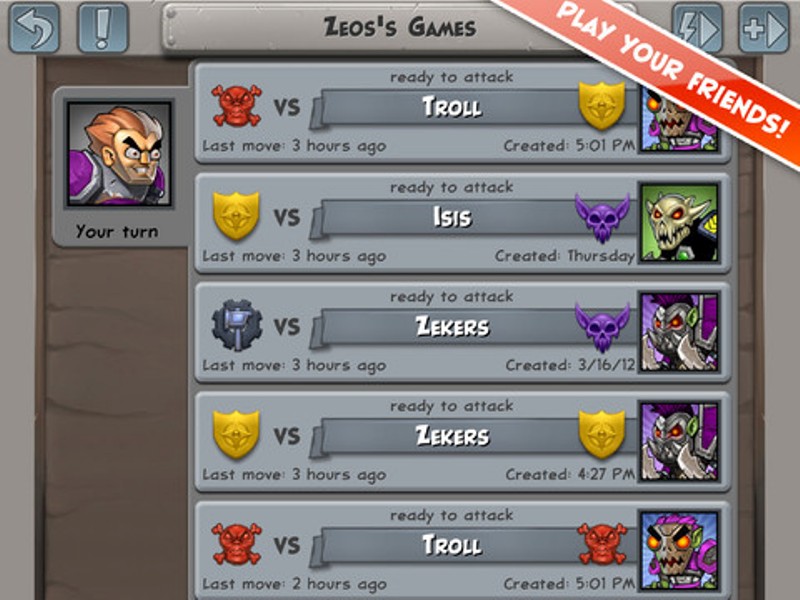Click the gold shield icon left of Isis
This screenshot has height=600, width=800.
[236, 216]
